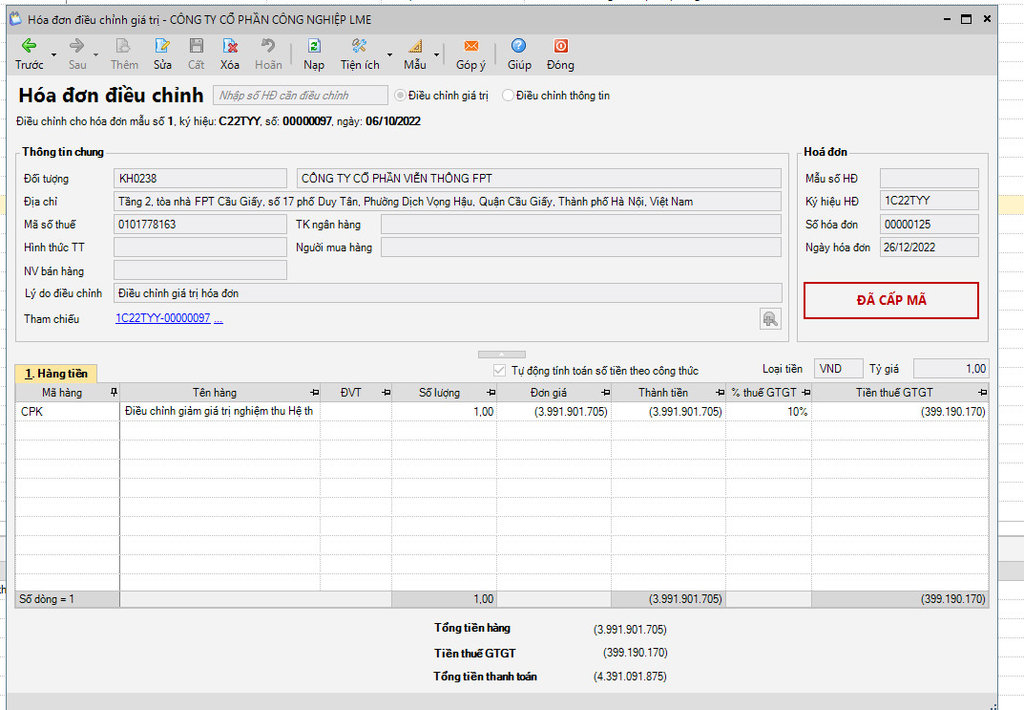The image size is (1024, 710).
Task: Collapse the general info panel with the arrow bar
Action: [x=502, y=355]
